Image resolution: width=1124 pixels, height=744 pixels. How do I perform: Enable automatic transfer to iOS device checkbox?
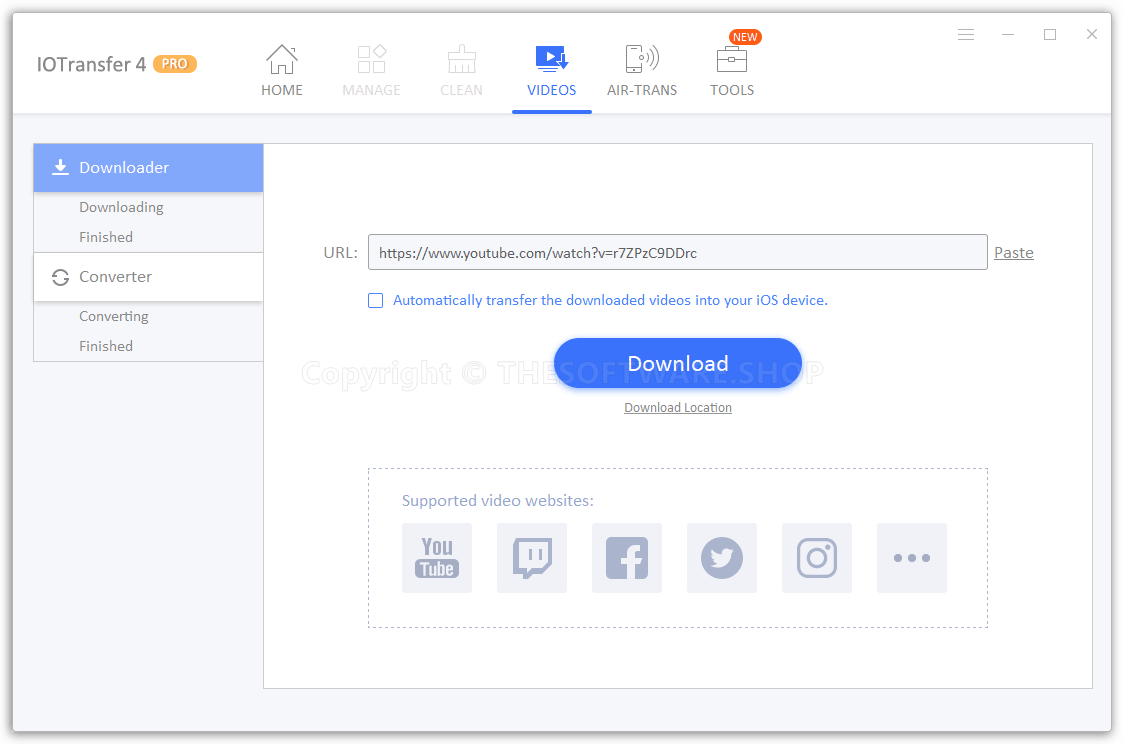[376, 300]
